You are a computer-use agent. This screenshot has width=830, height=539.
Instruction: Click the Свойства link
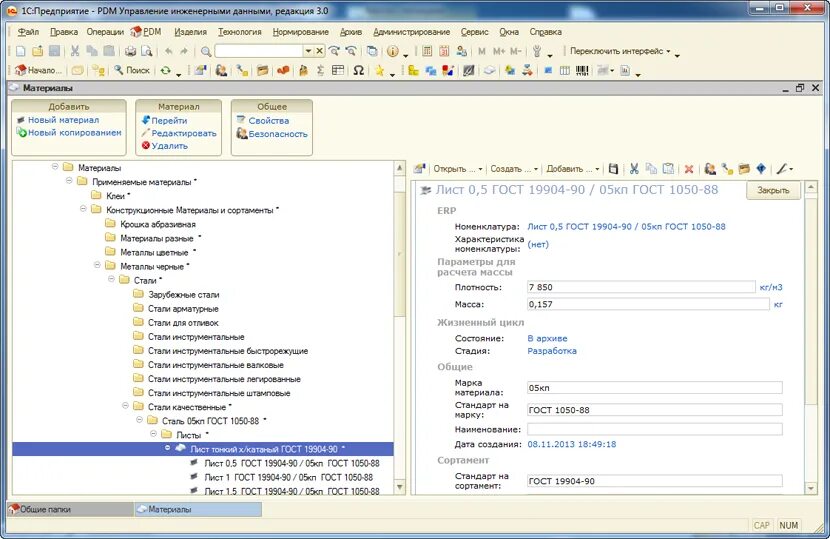(269, 121)
